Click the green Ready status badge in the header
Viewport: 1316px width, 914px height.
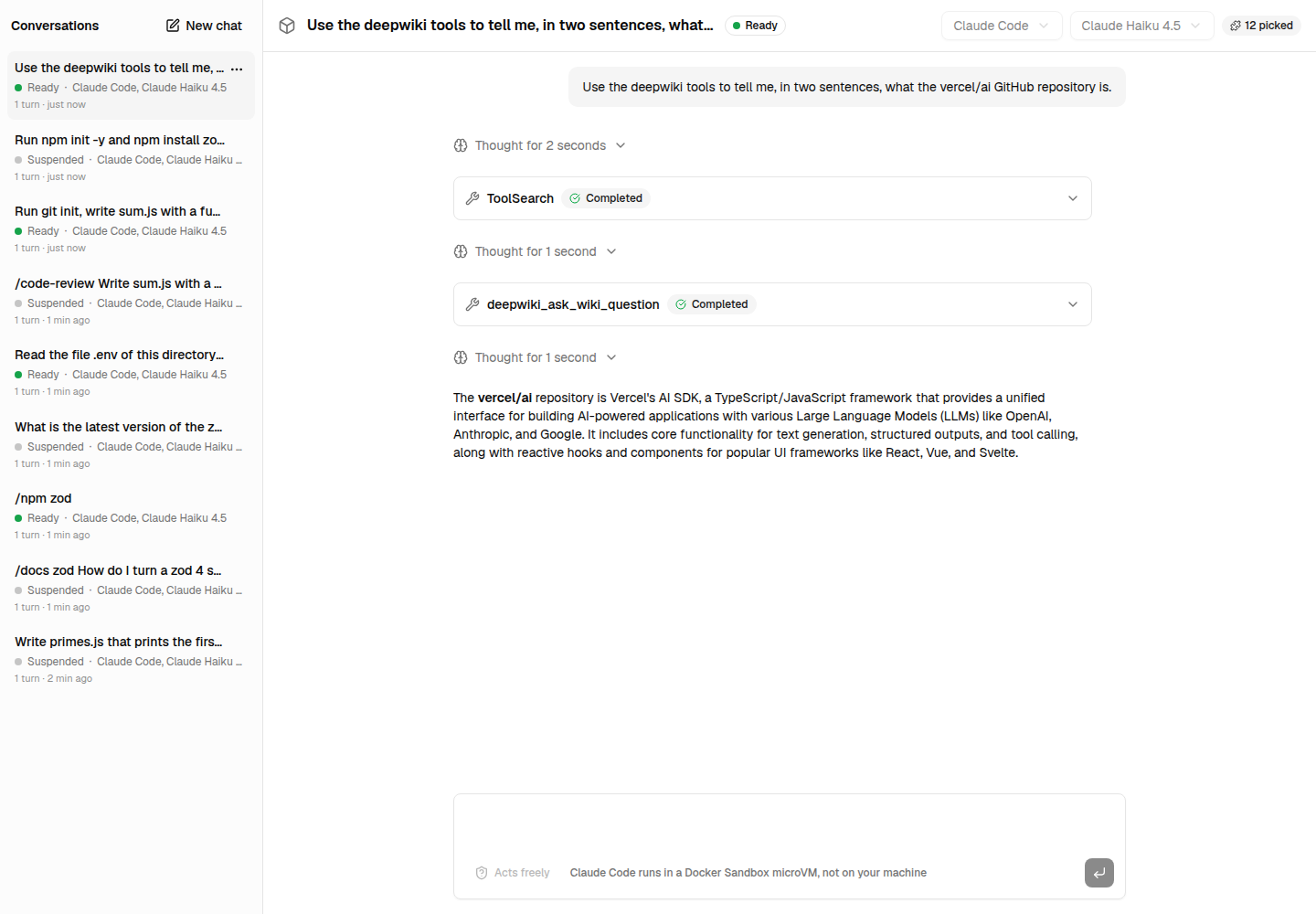tap(755, 26)
